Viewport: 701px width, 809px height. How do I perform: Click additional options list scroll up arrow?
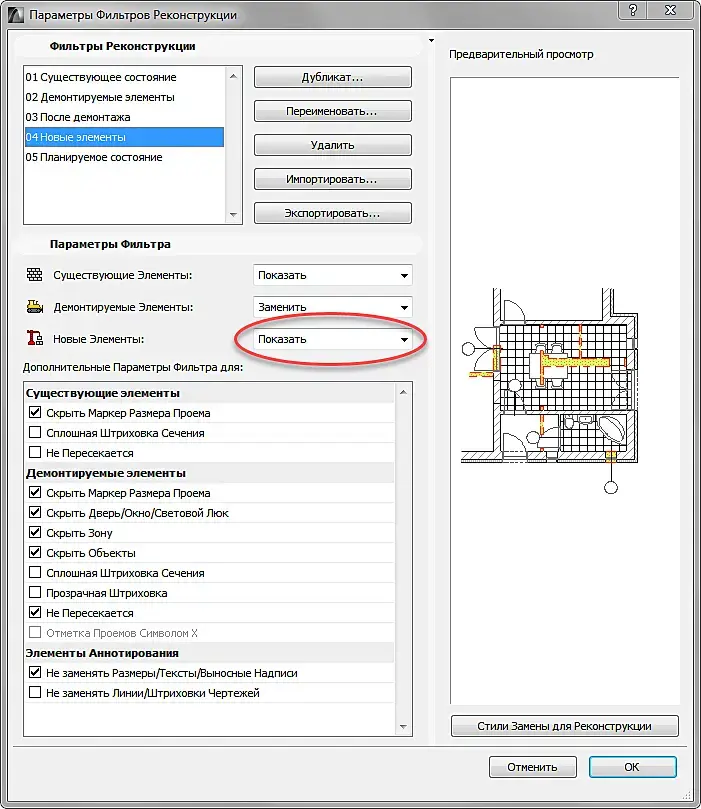tap(403, 392)
